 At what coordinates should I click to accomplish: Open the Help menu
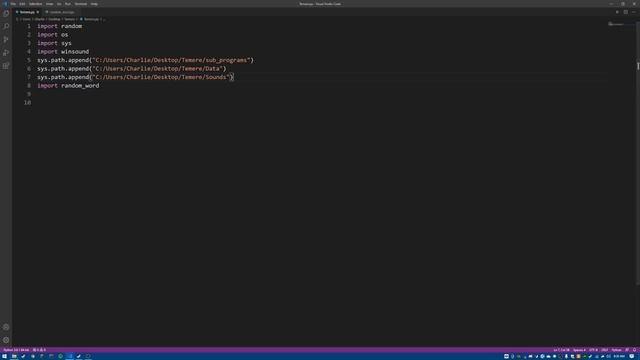[x=94, y=4]
